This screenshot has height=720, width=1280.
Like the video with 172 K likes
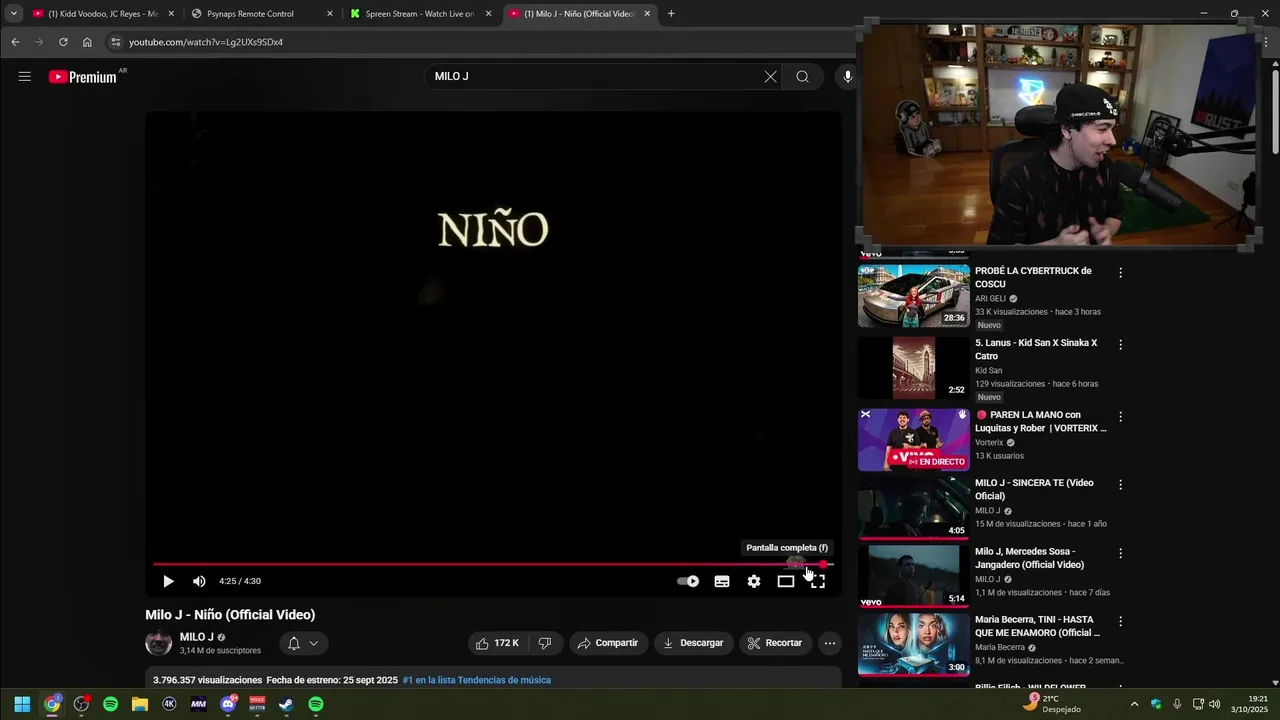[497, 643]
